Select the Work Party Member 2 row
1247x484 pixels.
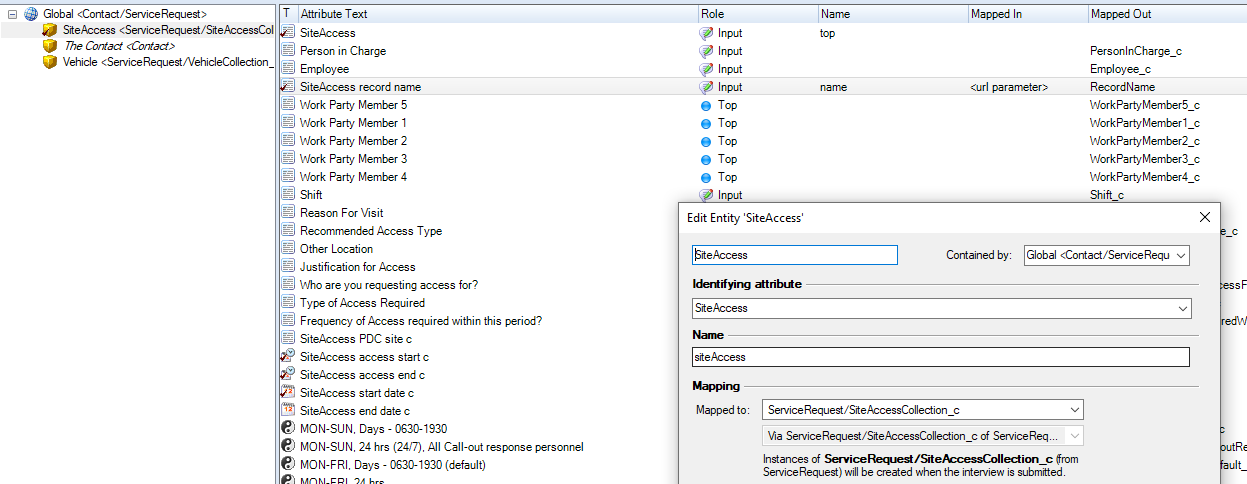(353, 141)
